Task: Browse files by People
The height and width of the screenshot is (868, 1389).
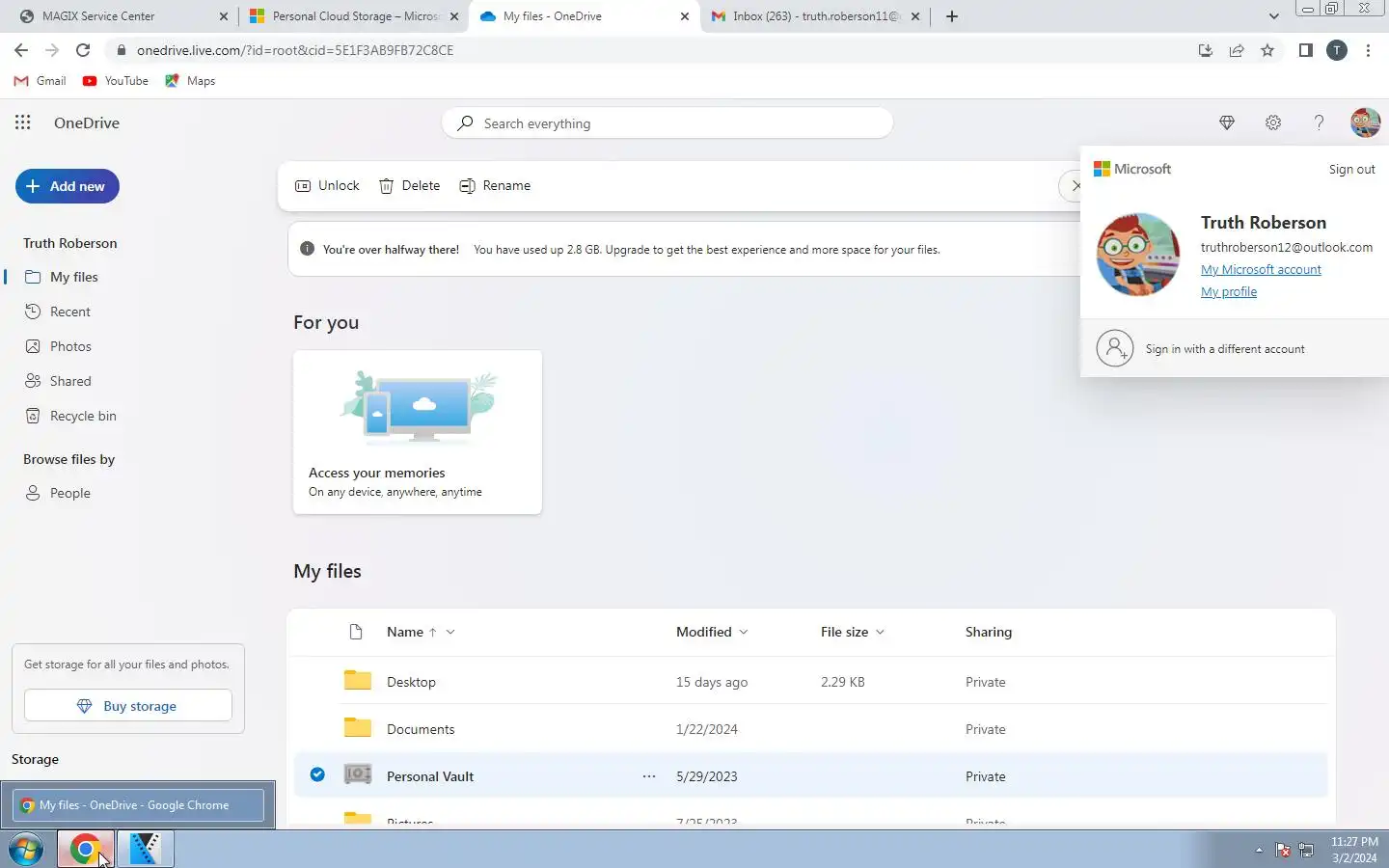Action: point(69,493)
